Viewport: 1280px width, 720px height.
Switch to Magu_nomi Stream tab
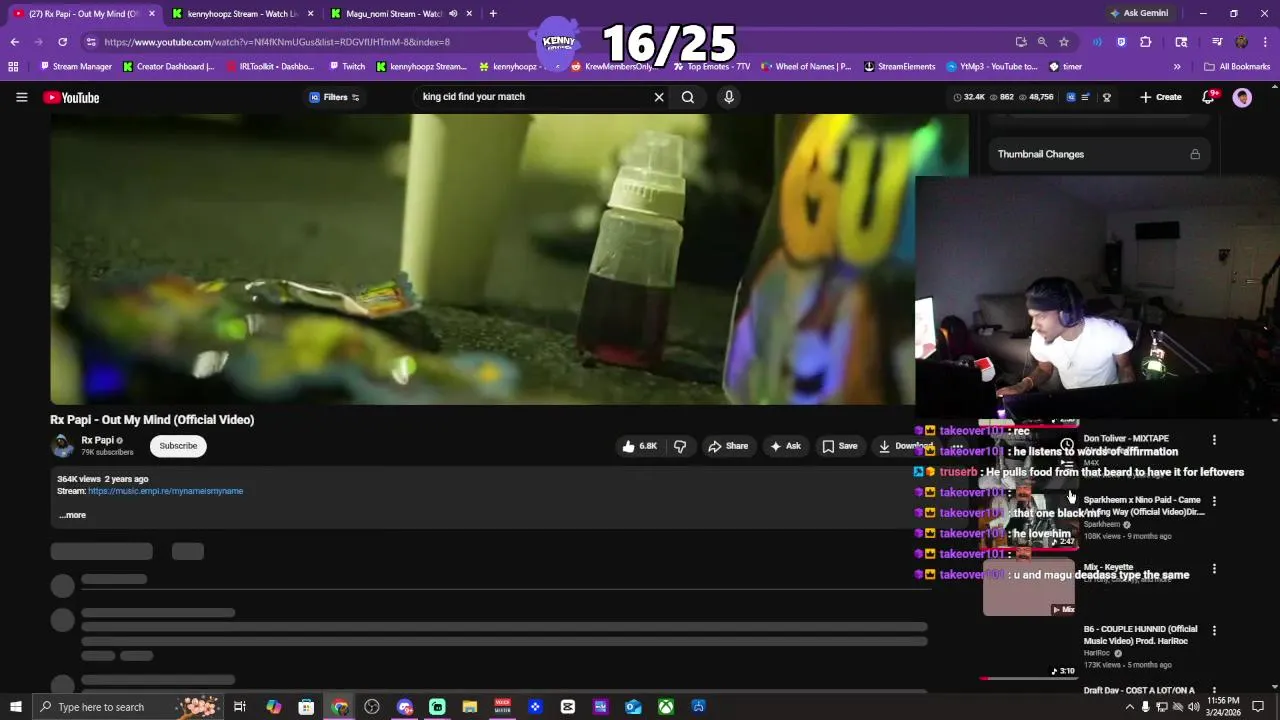pyautogui.click(x=393, y=13)
